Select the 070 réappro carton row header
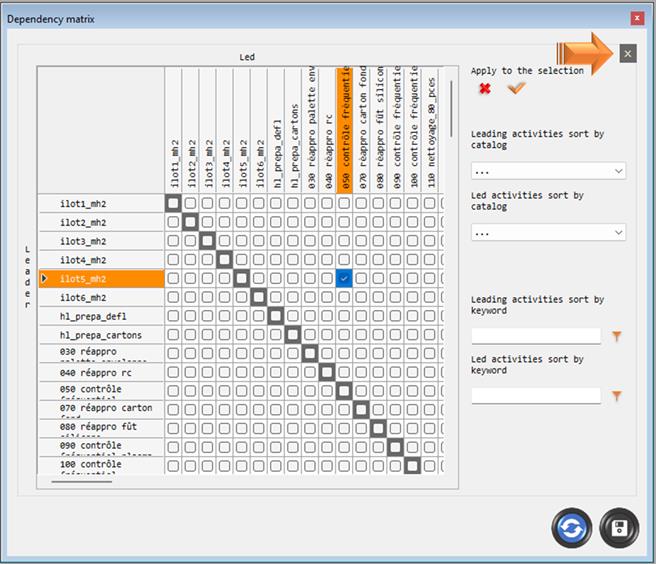656x564 pixels. (101, 410)
